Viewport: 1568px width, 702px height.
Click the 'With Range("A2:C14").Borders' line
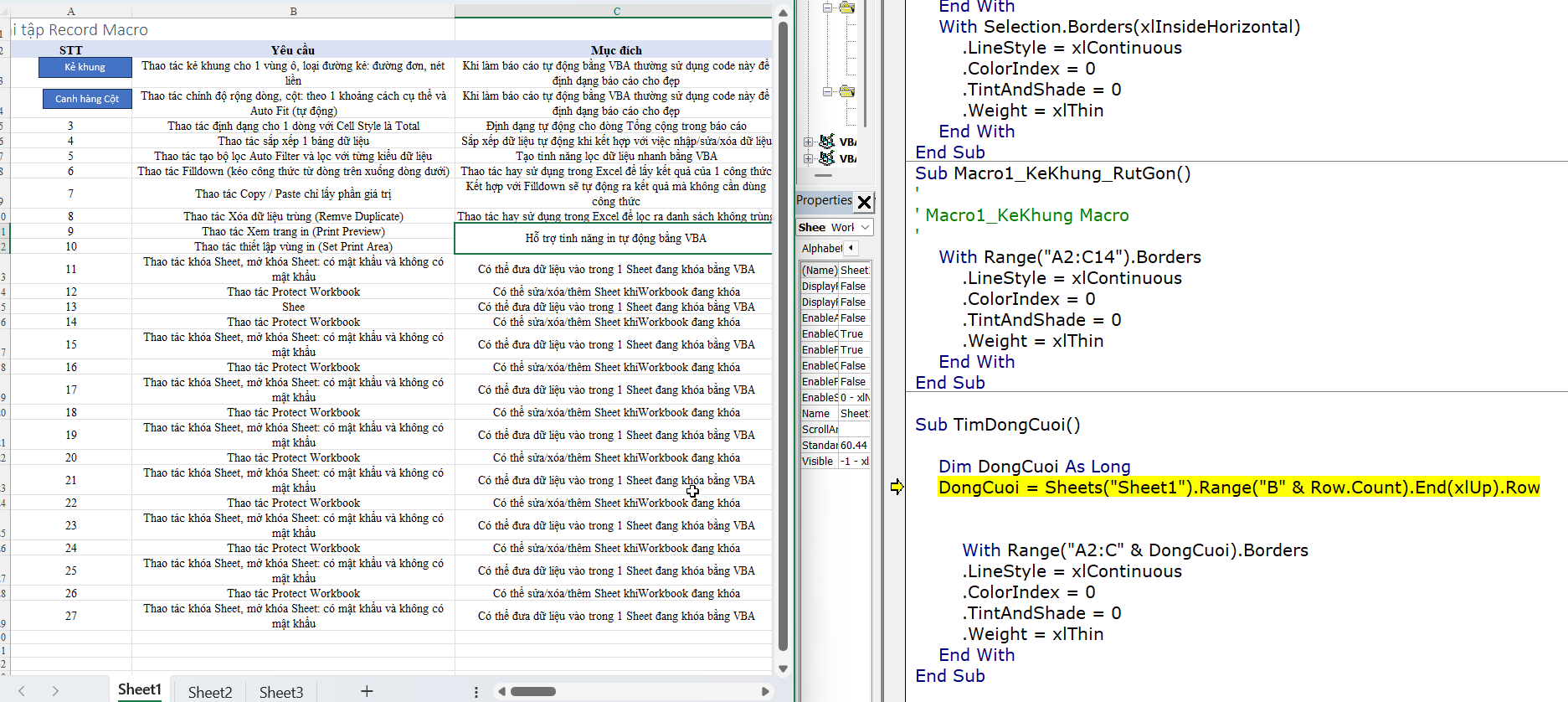(x=1070, y=257)
